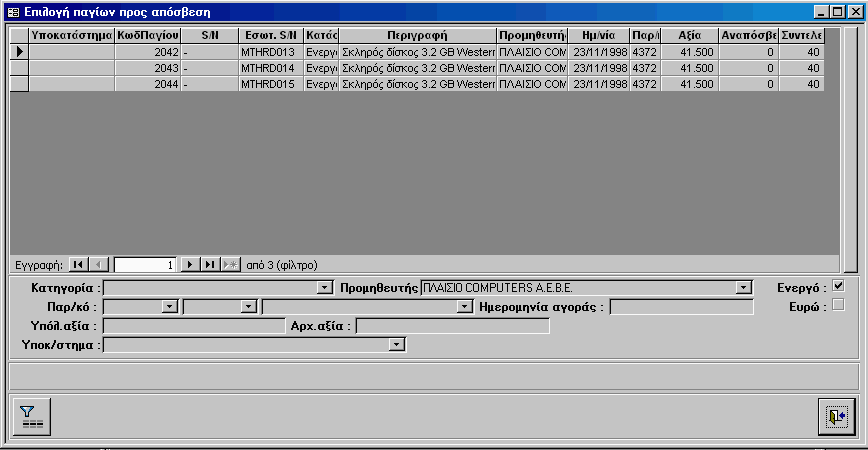868x450 pixels.
Task: Click the Ημερομηνία αγοράς field
Action: (x=681, y=307)
